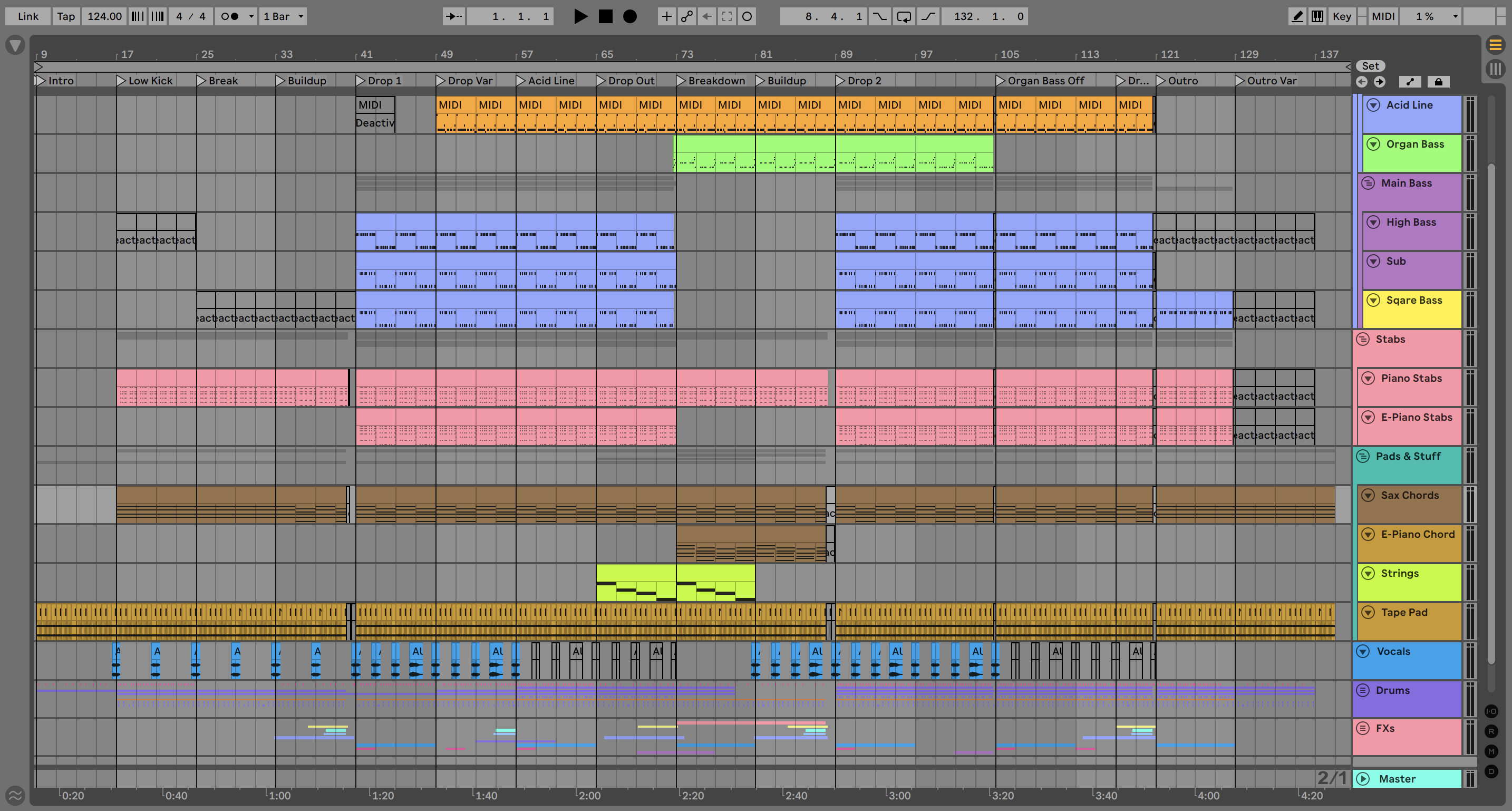This screenshot has height=811, width=1512.
Task: Click the Stop button in transport
Action: [605, 16]
